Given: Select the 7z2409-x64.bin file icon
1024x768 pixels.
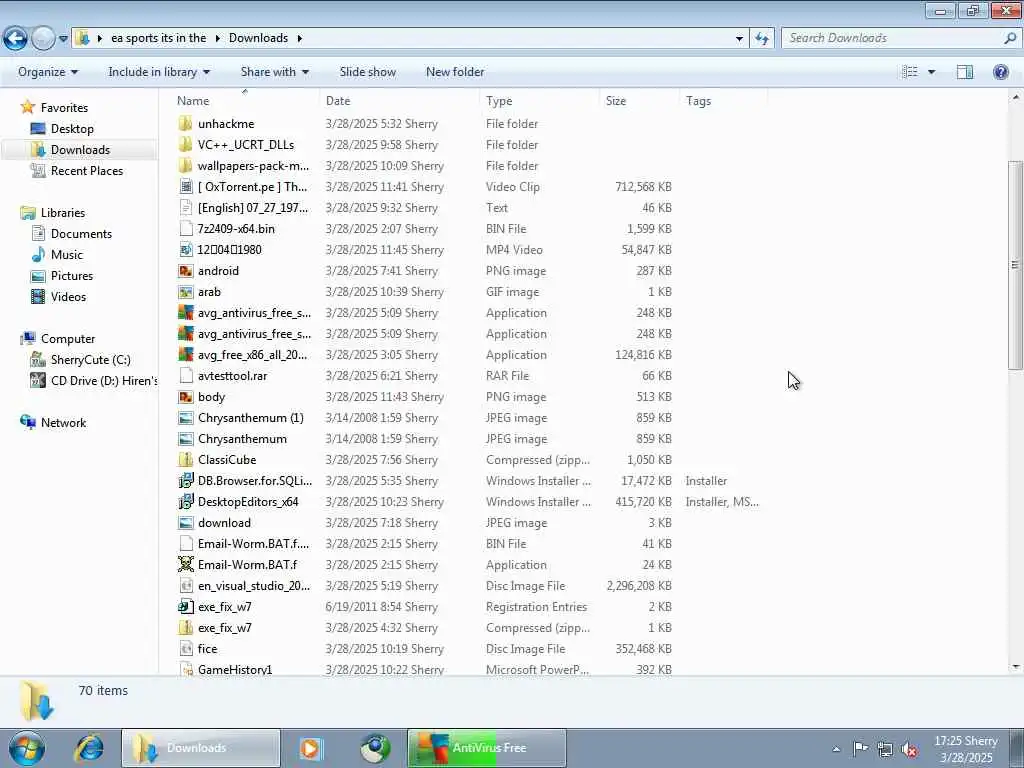Looking at the screenshot, I should pos(186,229).
